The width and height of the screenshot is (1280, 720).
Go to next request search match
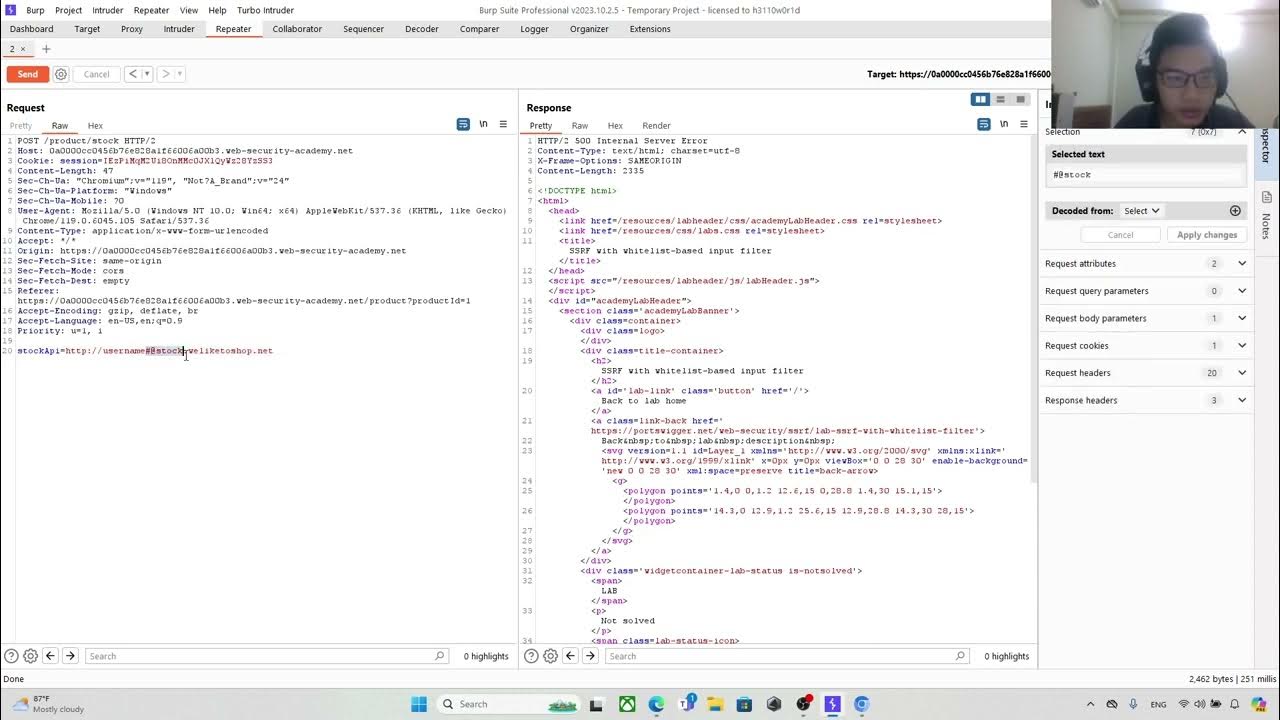[70, 656]
